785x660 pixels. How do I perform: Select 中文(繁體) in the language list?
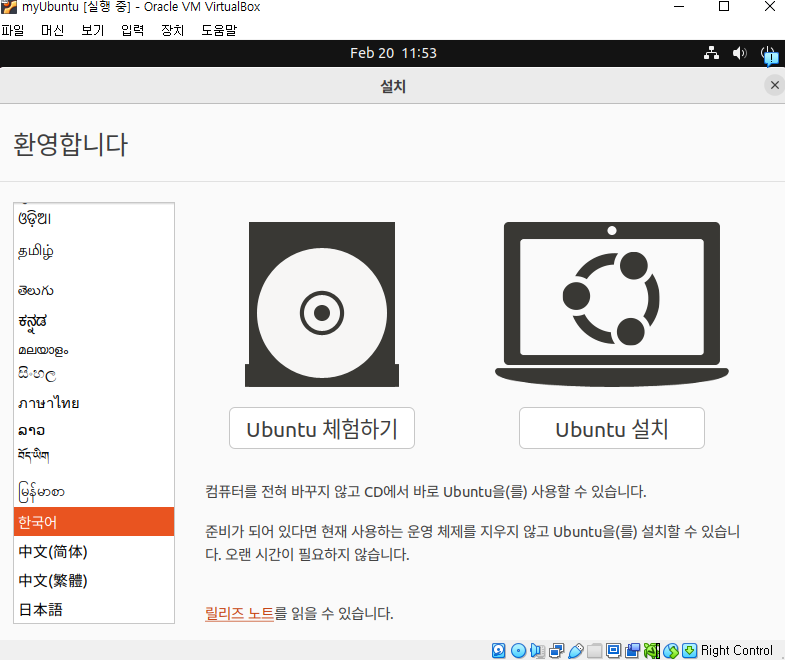(94, 581)
